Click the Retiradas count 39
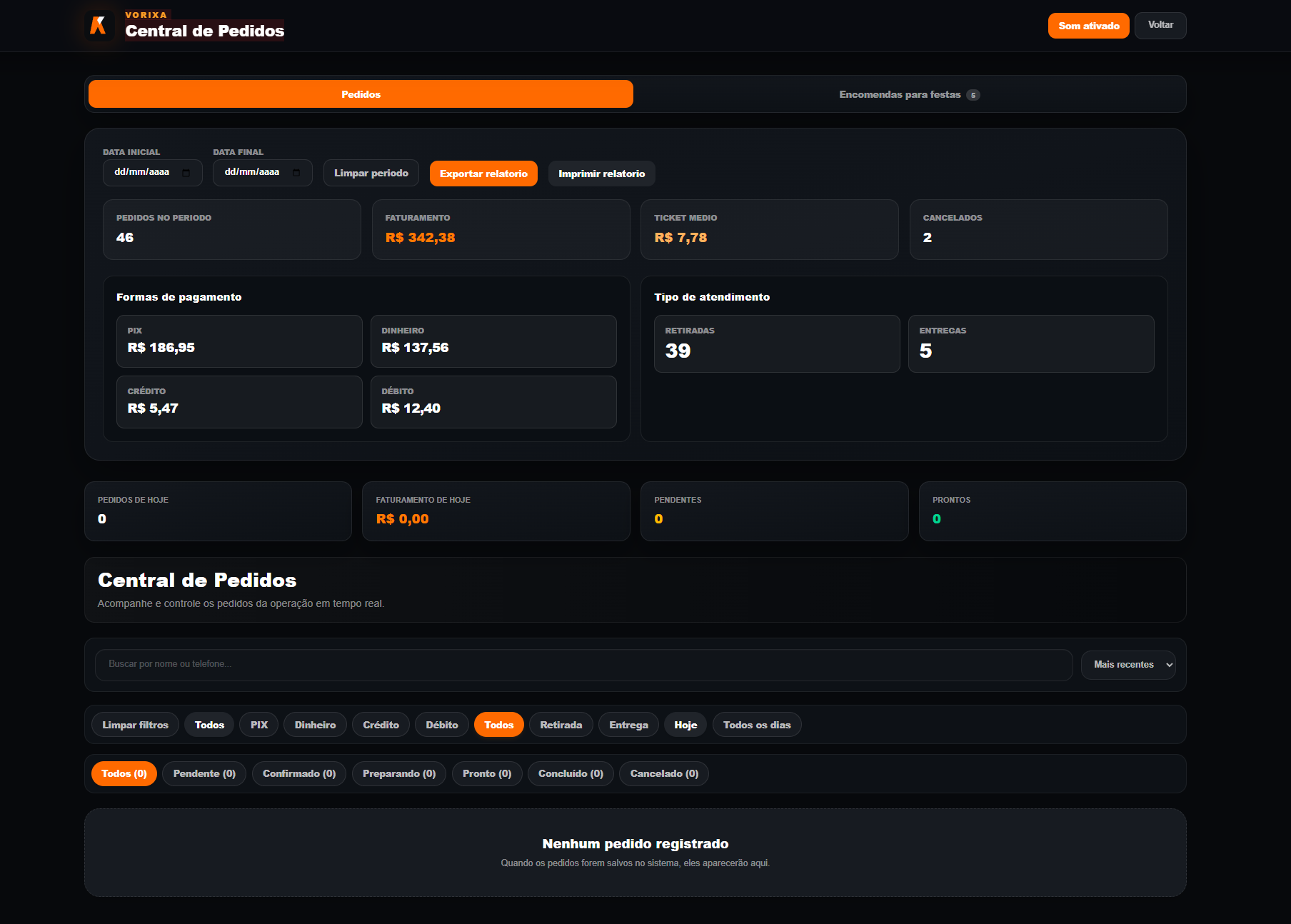 pos(678,351)
